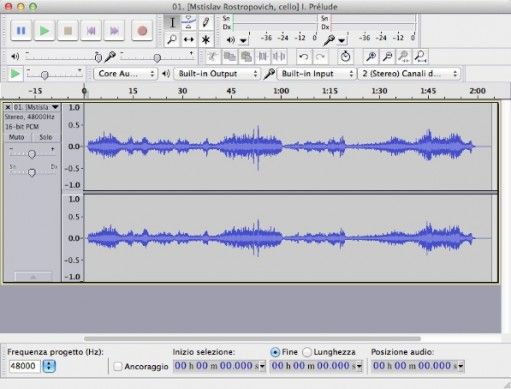This screenshot has width=511, height=389.
Task: Skip to start of track
Action: pyautogui.click(x=91, y=31)
